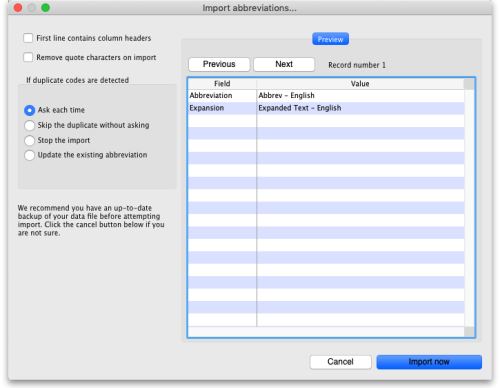This screenshot has width=500, height=388.
Task: Go to Previous record
Action: tap(219, 64)
